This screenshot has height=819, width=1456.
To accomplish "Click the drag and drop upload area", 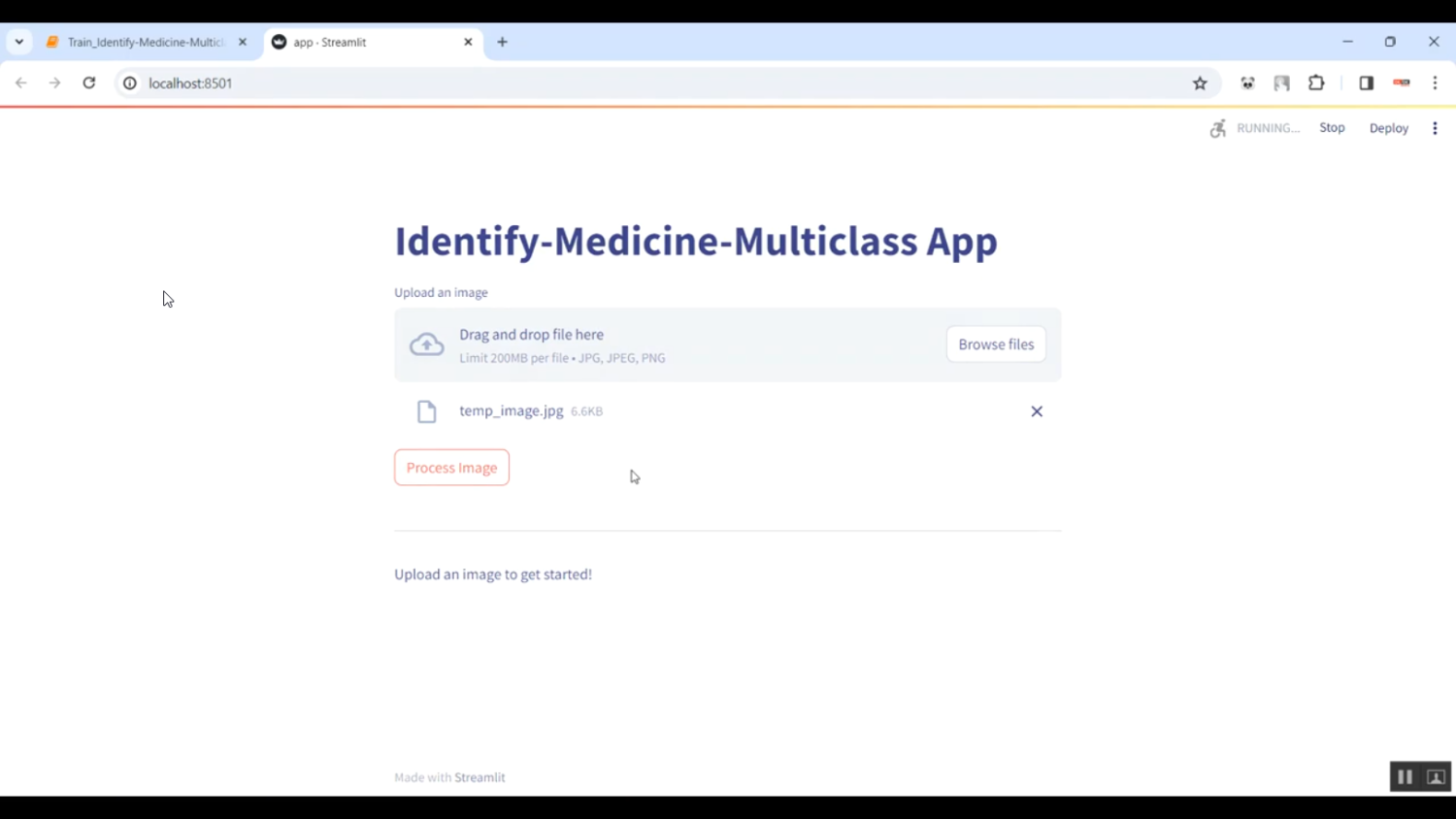I will pyautogui.click(x=727, y=344).
